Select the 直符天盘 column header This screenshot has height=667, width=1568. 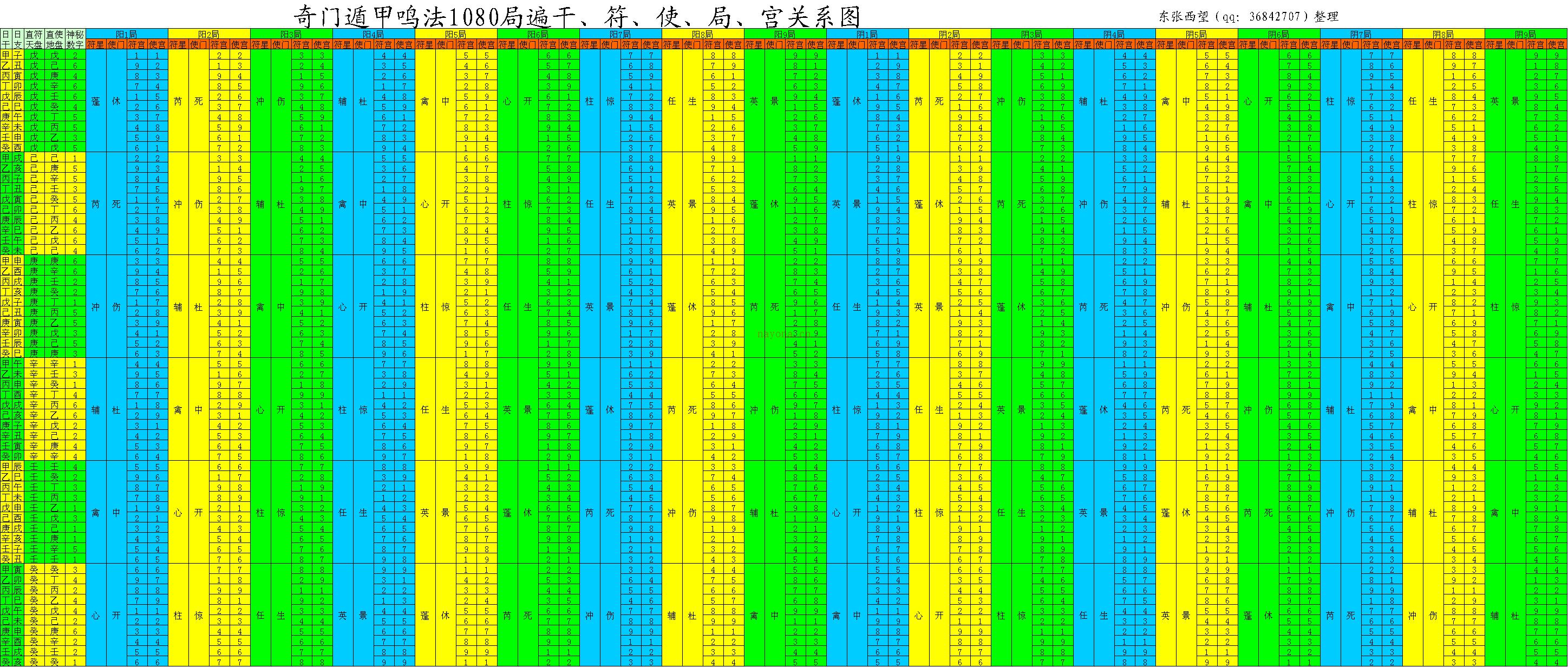[x=34, y=39]
